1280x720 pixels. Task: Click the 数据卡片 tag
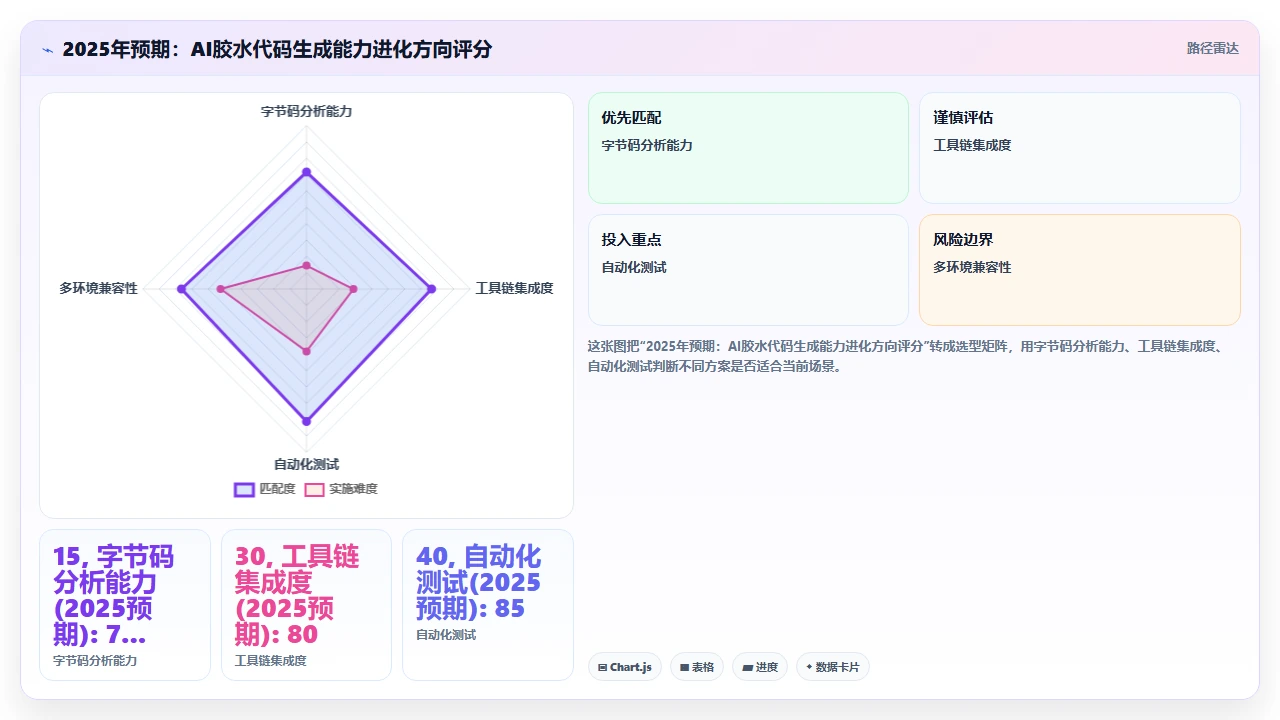[x=833, y=667]
